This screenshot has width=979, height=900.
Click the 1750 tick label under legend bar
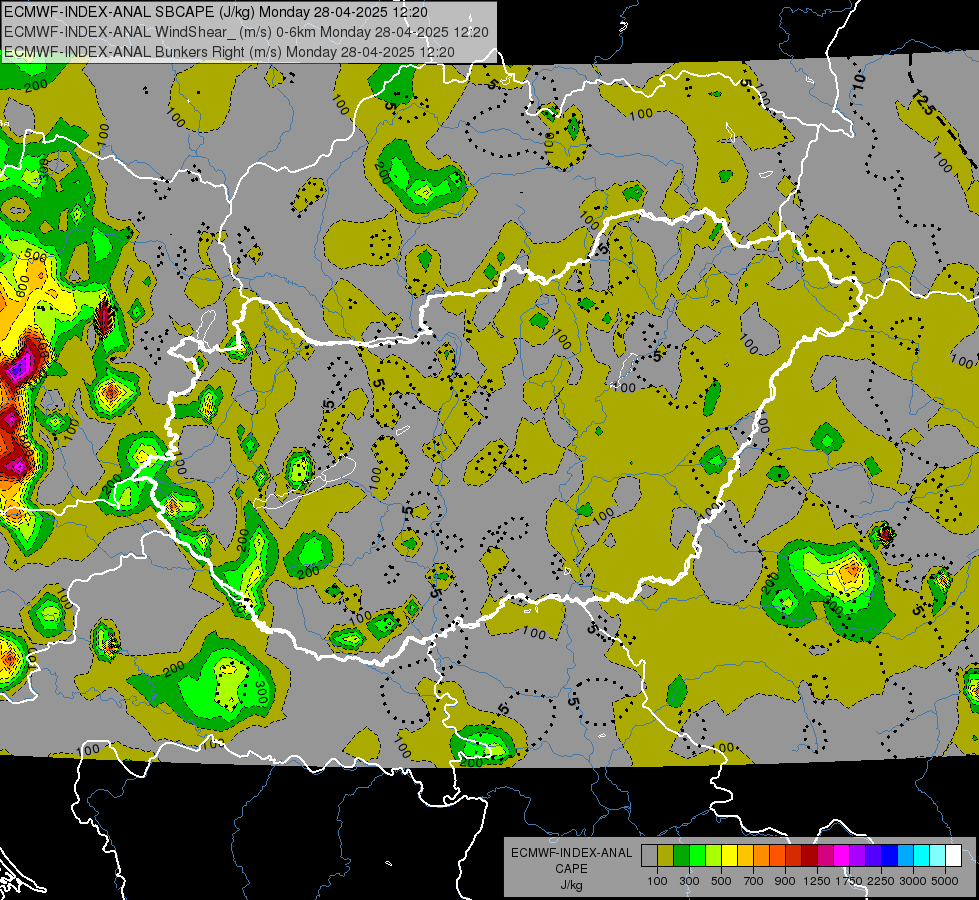click(849, 881)
